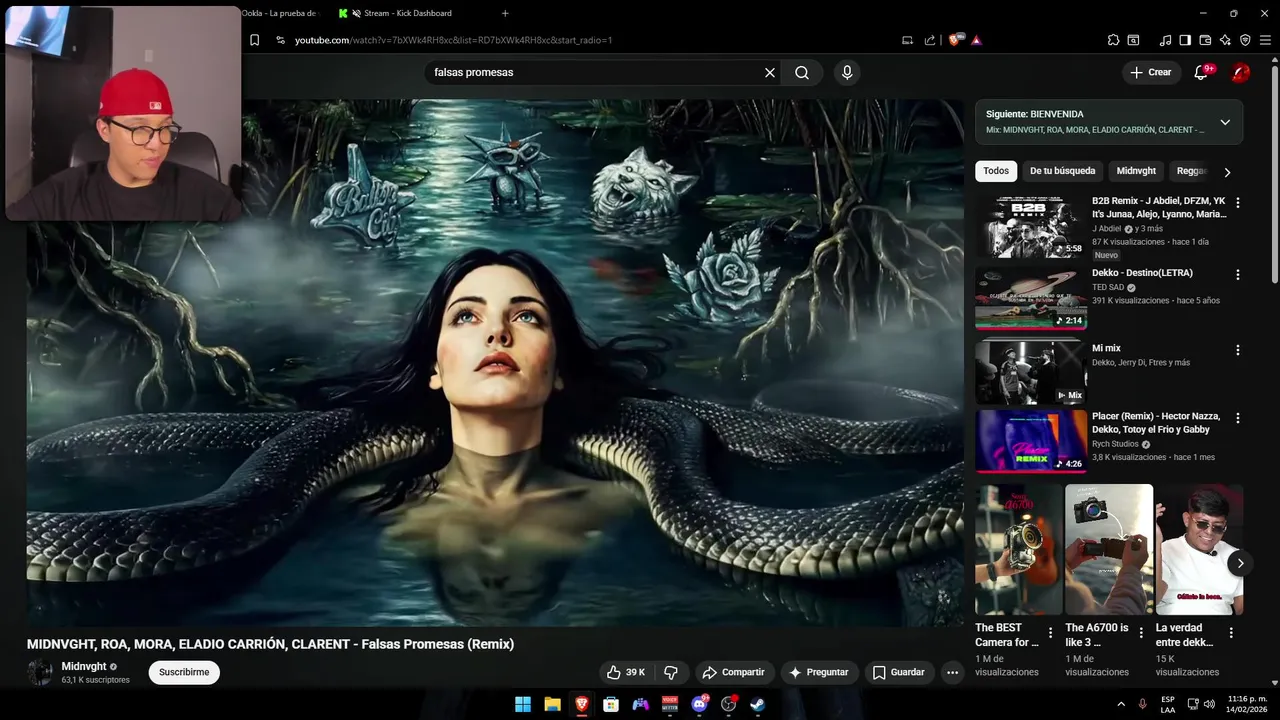Click the share page icon in address bar
Image resolution: width=1280 pixels, height=720 pixels.
[930, 40]
